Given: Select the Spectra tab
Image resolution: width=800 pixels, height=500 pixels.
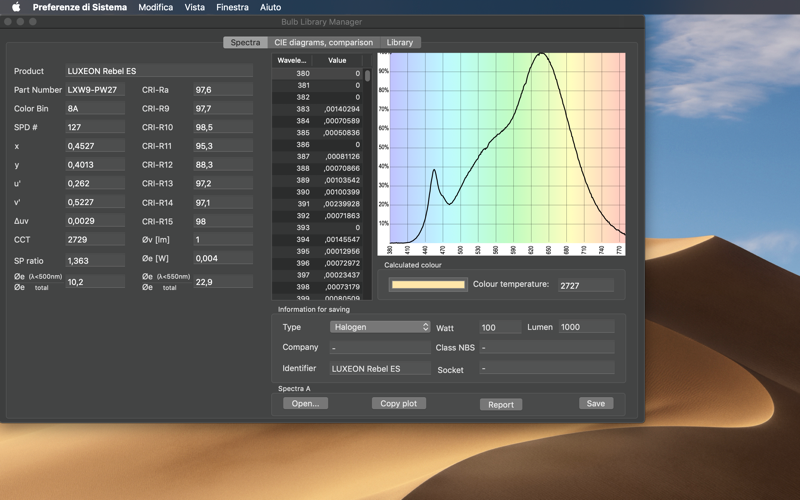Looking at the screenshot, I should tap(245, 42).
